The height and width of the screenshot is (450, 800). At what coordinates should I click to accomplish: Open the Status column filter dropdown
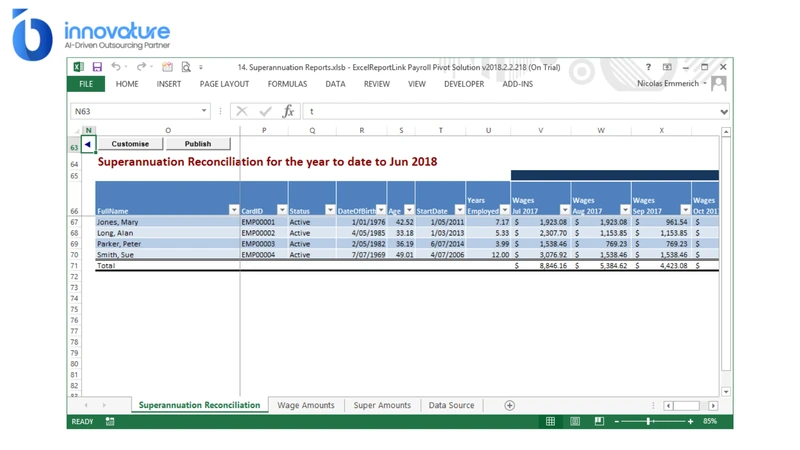click(330, 210)
